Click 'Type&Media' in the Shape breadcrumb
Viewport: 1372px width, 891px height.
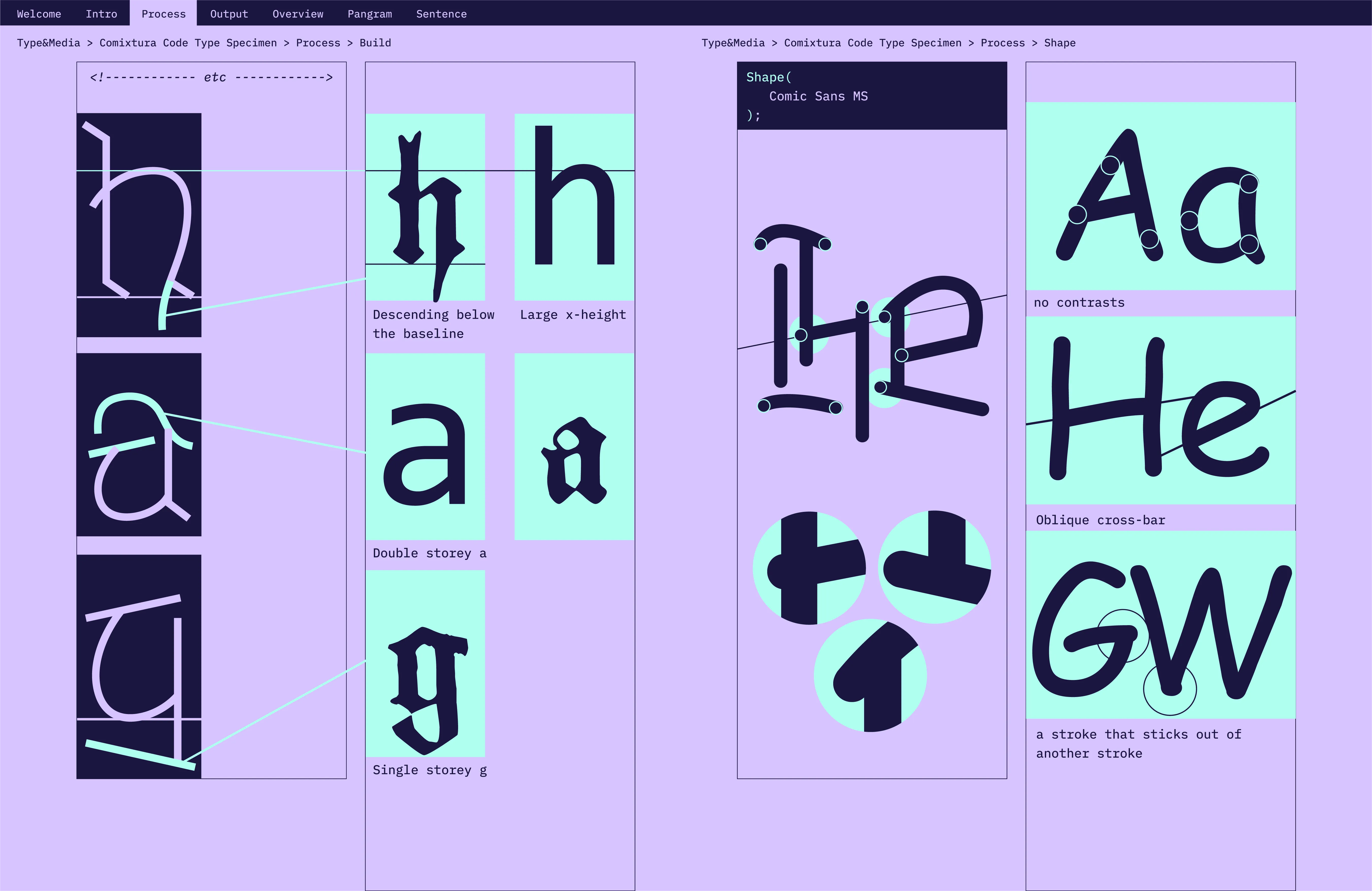coord(733,43)
